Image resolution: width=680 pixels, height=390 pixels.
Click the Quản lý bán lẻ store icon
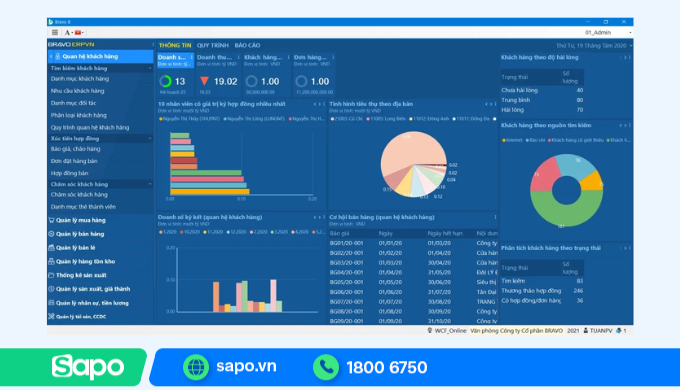tap(51, 248)
